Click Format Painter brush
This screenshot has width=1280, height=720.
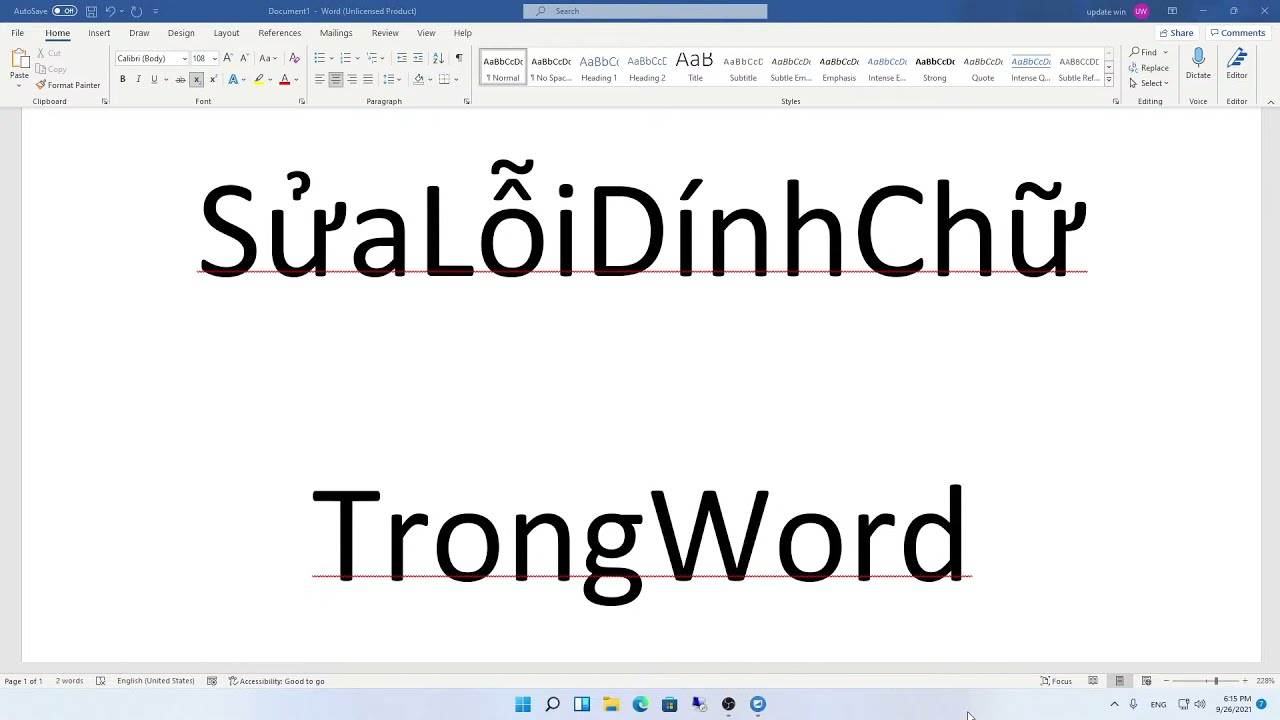coord(68,85)
